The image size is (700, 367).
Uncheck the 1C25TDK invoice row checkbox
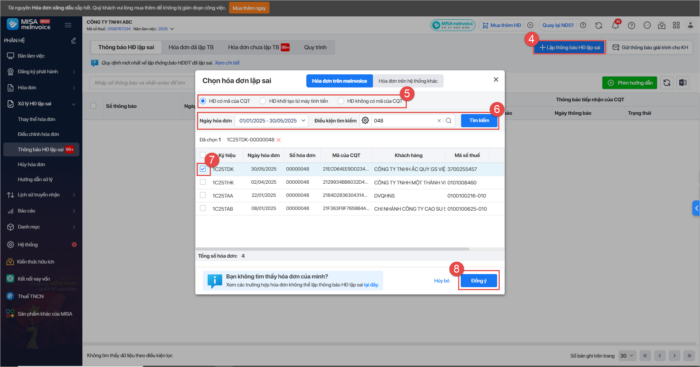[x=203, y=169]
